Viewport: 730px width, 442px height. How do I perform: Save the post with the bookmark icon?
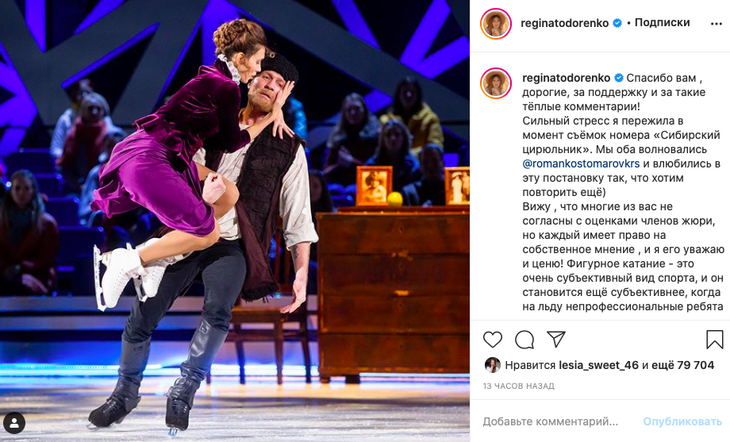coord(714,340)
